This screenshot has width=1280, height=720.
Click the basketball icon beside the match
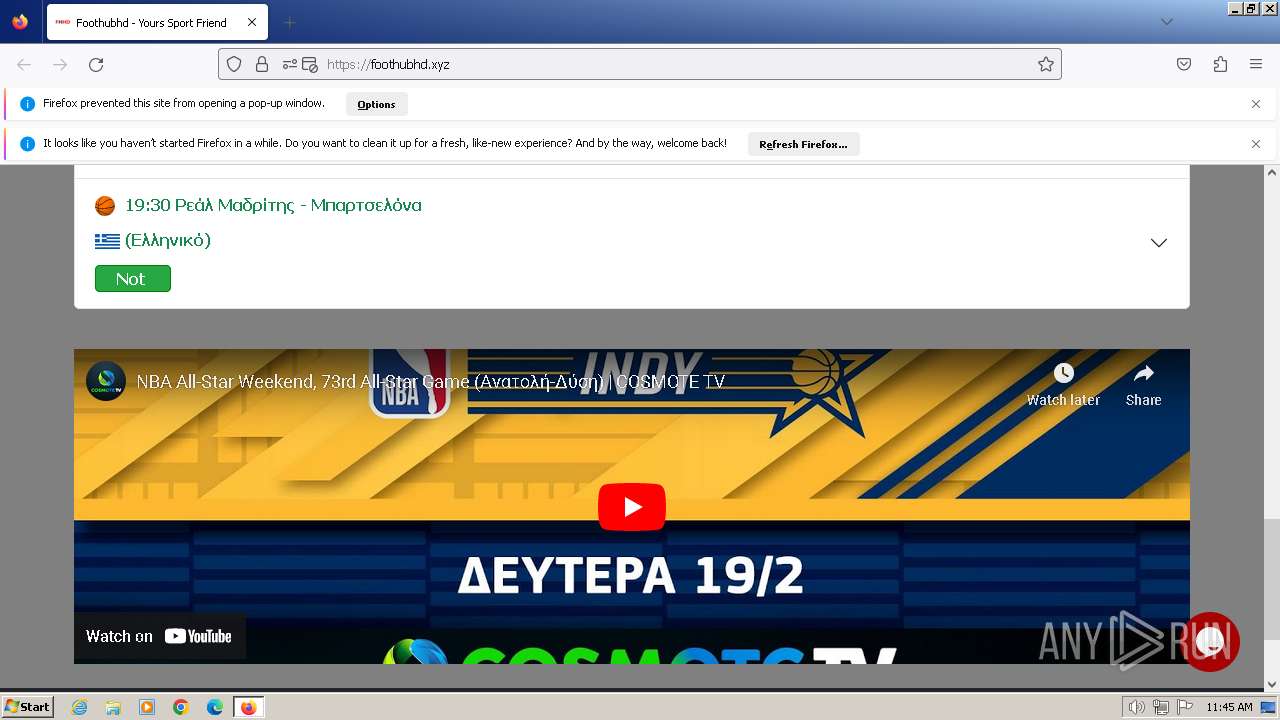pos(105,206)
